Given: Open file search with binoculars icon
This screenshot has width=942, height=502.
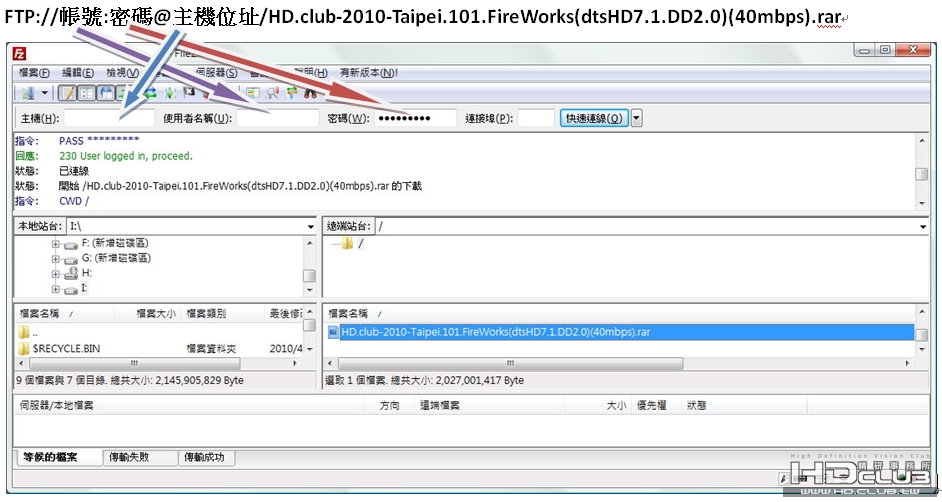Looking at the screenshot, I should coord(310,93).
